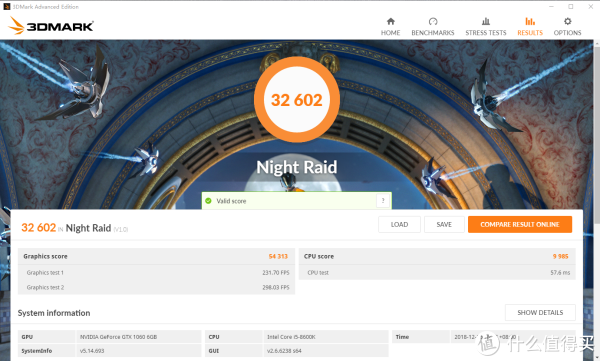
Task: Save the Night Raid result
Action: [x=444, y=224]
